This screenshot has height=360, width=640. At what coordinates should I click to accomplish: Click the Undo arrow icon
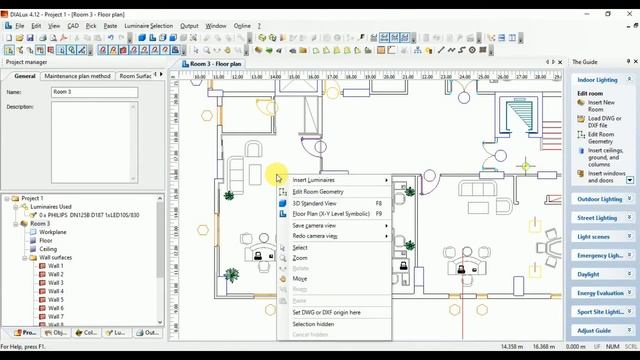coord(110,38)
